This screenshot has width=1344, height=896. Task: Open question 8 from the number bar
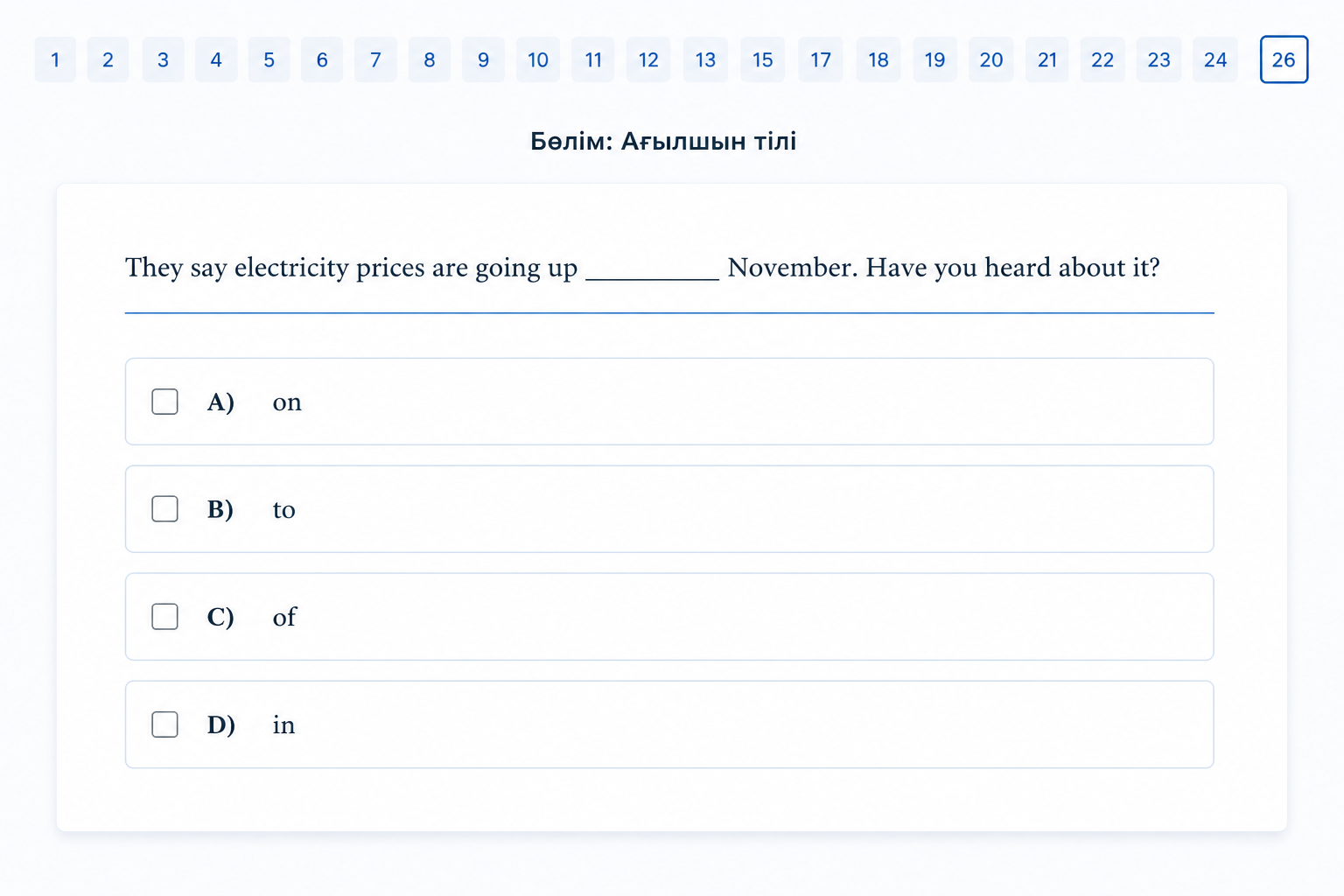click(430, 59)
